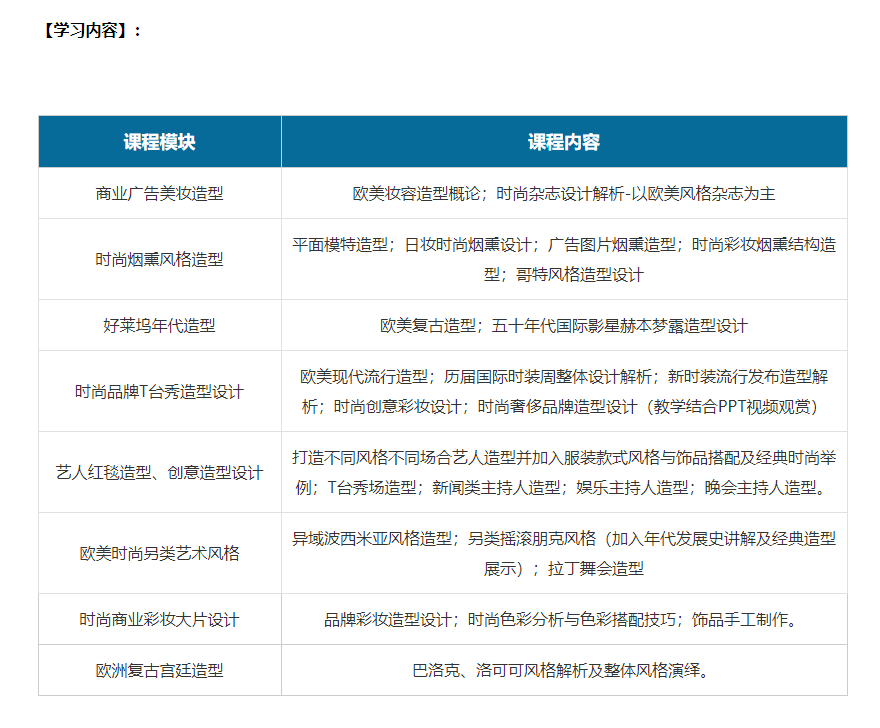Click the 品牌彩妆造型设计 content cell
This screenshot has height=728, width=880.
click(x=564, y=619)
